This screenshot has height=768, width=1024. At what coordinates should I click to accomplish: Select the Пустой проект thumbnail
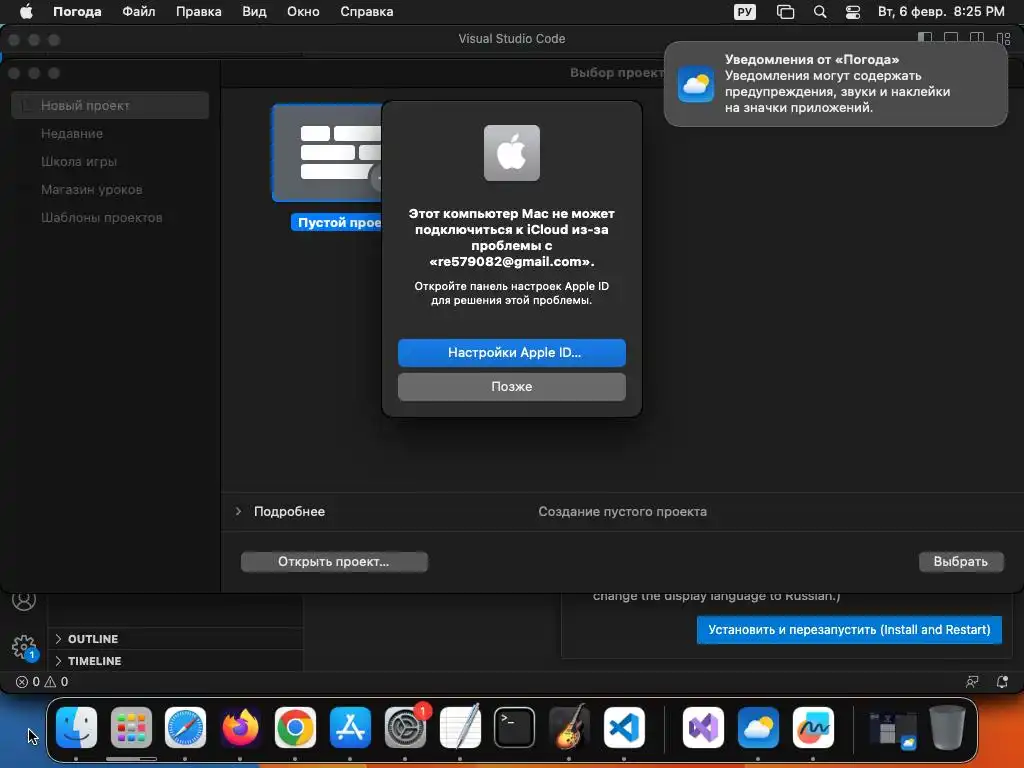327,153
